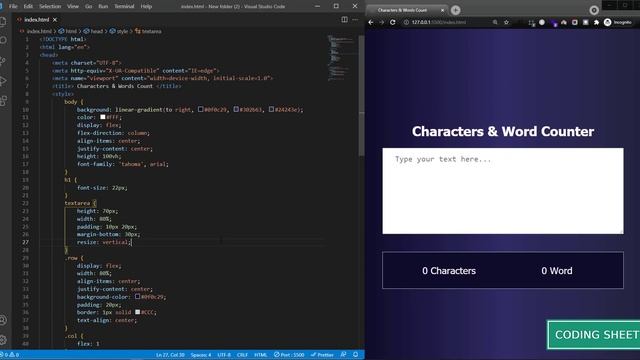Screen dimensions: 640x360
Task: Open the Run menu
Action: [103, 6]
